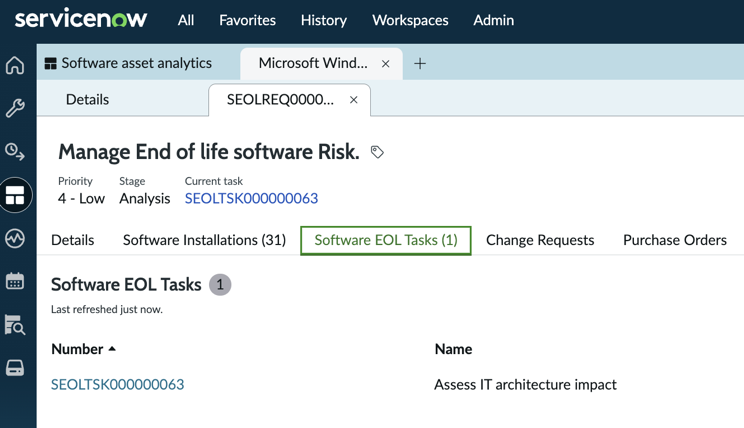Viewport: 744px width, 428px height.
Task: Open the wrench icon in sidebar
Action: (15, 108)
